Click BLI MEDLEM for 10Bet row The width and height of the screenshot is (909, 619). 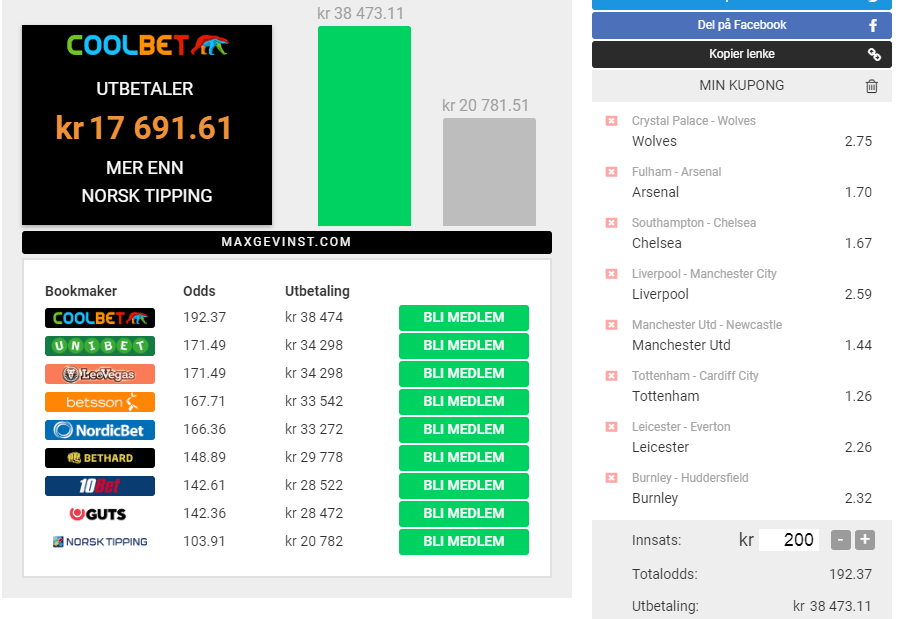point(464,486)
